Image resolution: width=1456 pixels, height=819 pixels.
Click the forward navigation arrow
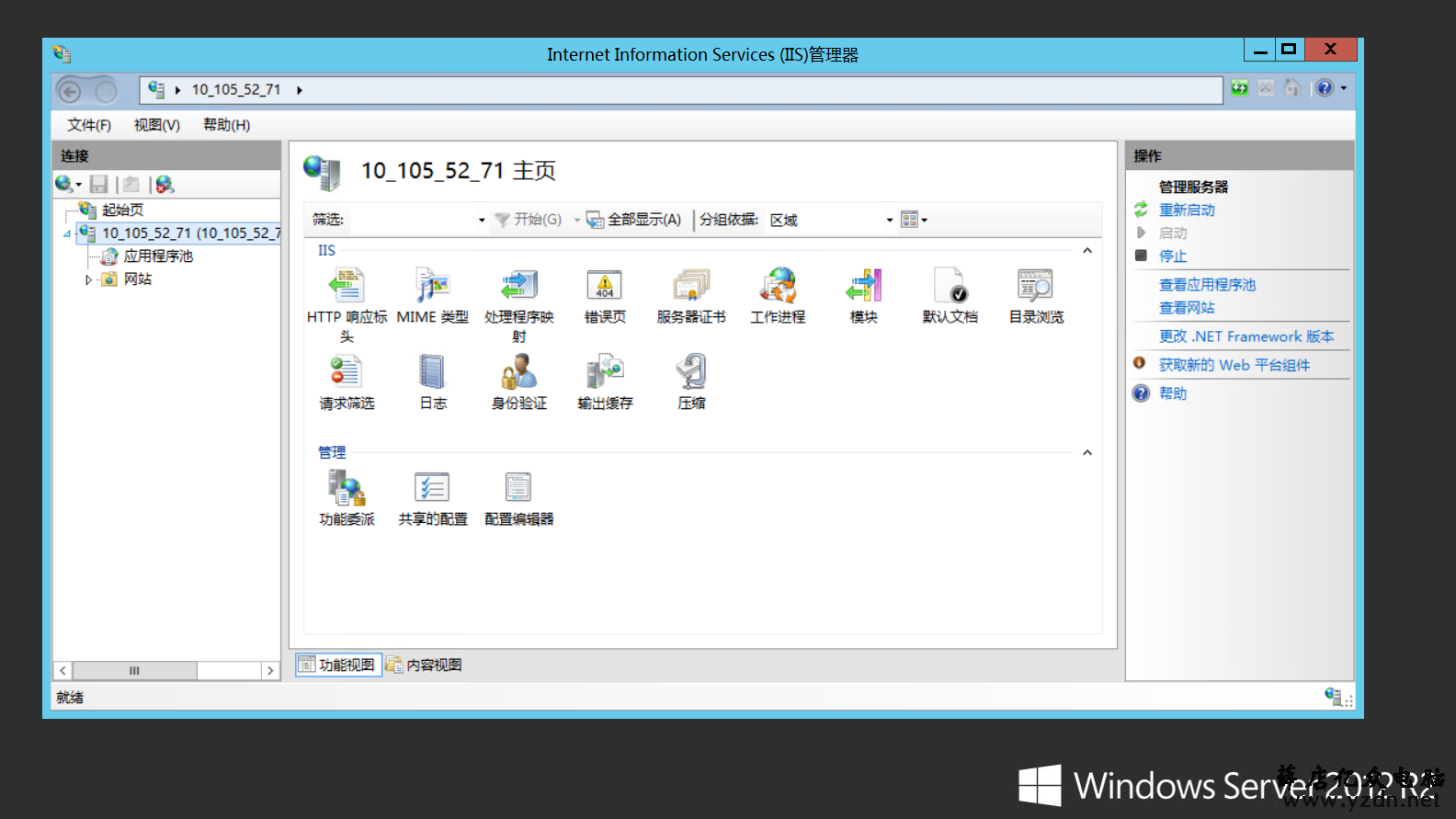(x=106, y=91)
